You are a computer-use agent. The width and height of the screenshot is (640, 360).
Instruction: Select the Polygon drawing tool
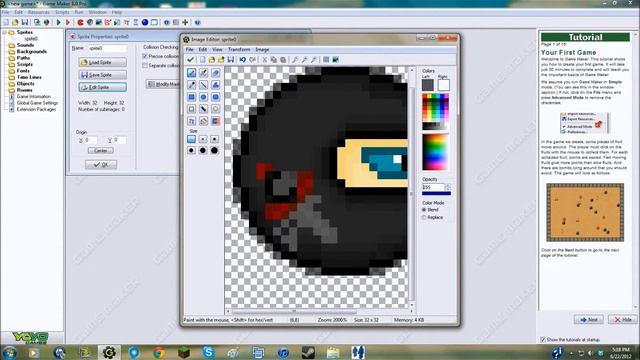(x=216, y=85)
